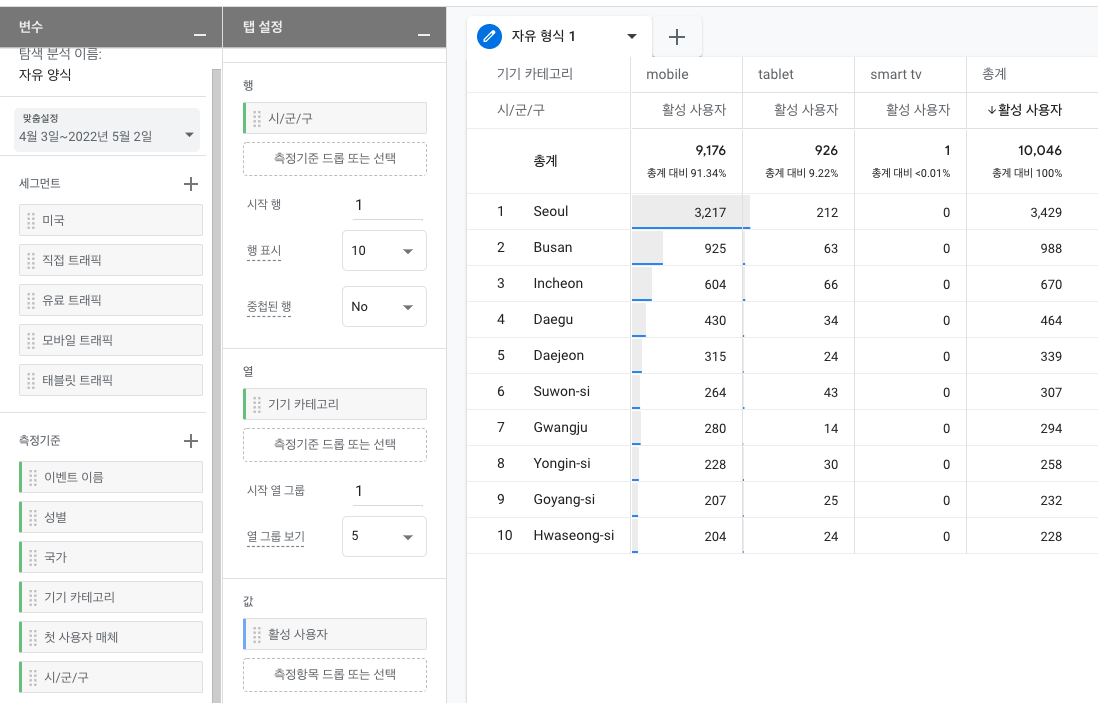Screen dimensions: 1098x703
Task: Click the Daegu row label
Action: [x=553, y=320]
